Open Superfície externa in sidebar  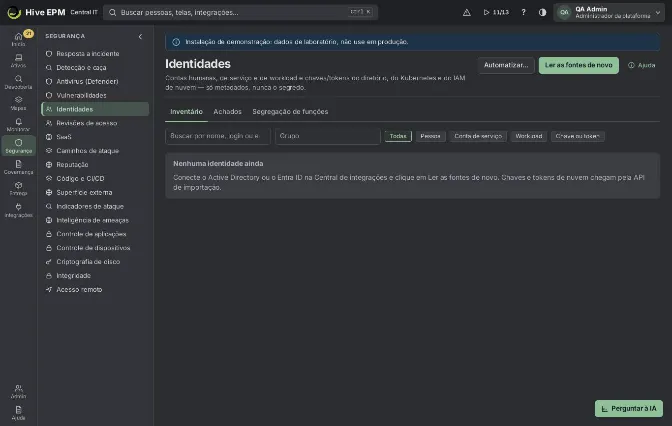tap(95, 192)
